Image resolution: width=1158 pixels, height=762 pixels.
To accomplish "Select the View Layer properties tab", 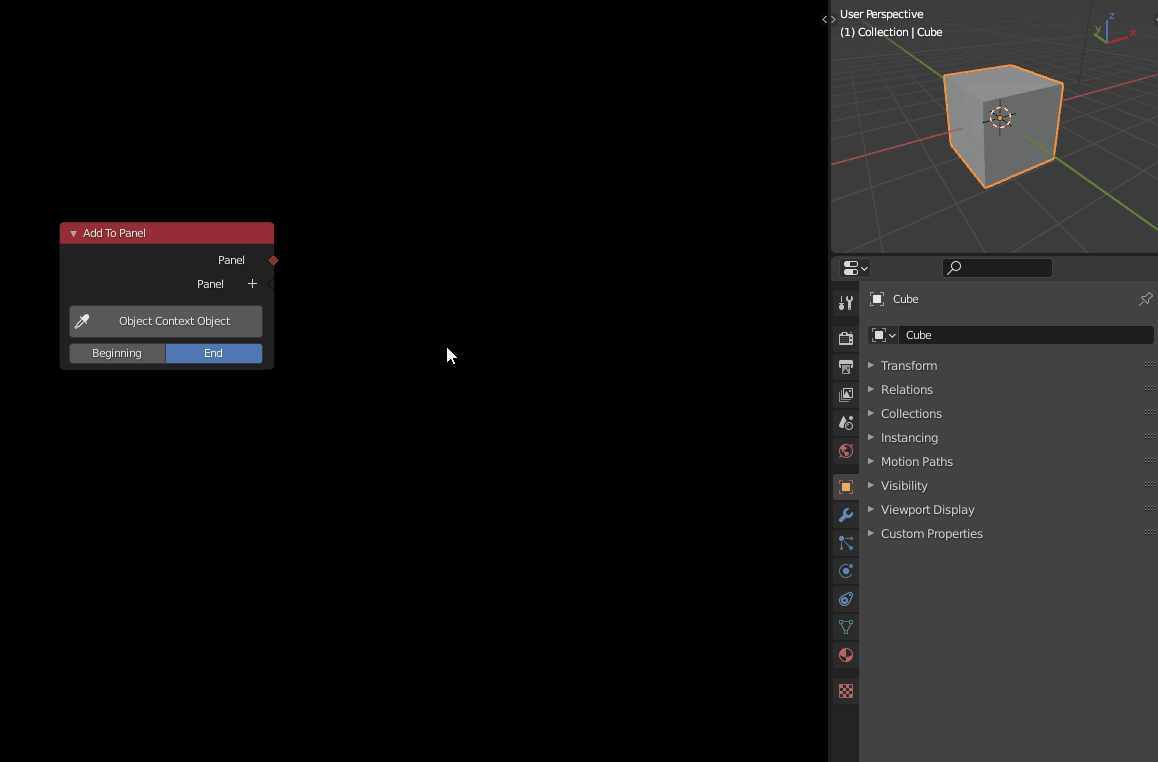I will pos(845,394).
